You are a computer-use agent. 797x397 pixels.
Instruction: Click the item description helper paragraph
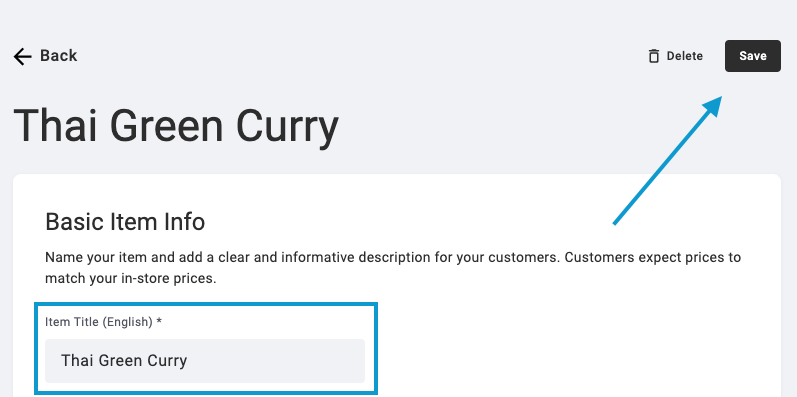[393, 268]
